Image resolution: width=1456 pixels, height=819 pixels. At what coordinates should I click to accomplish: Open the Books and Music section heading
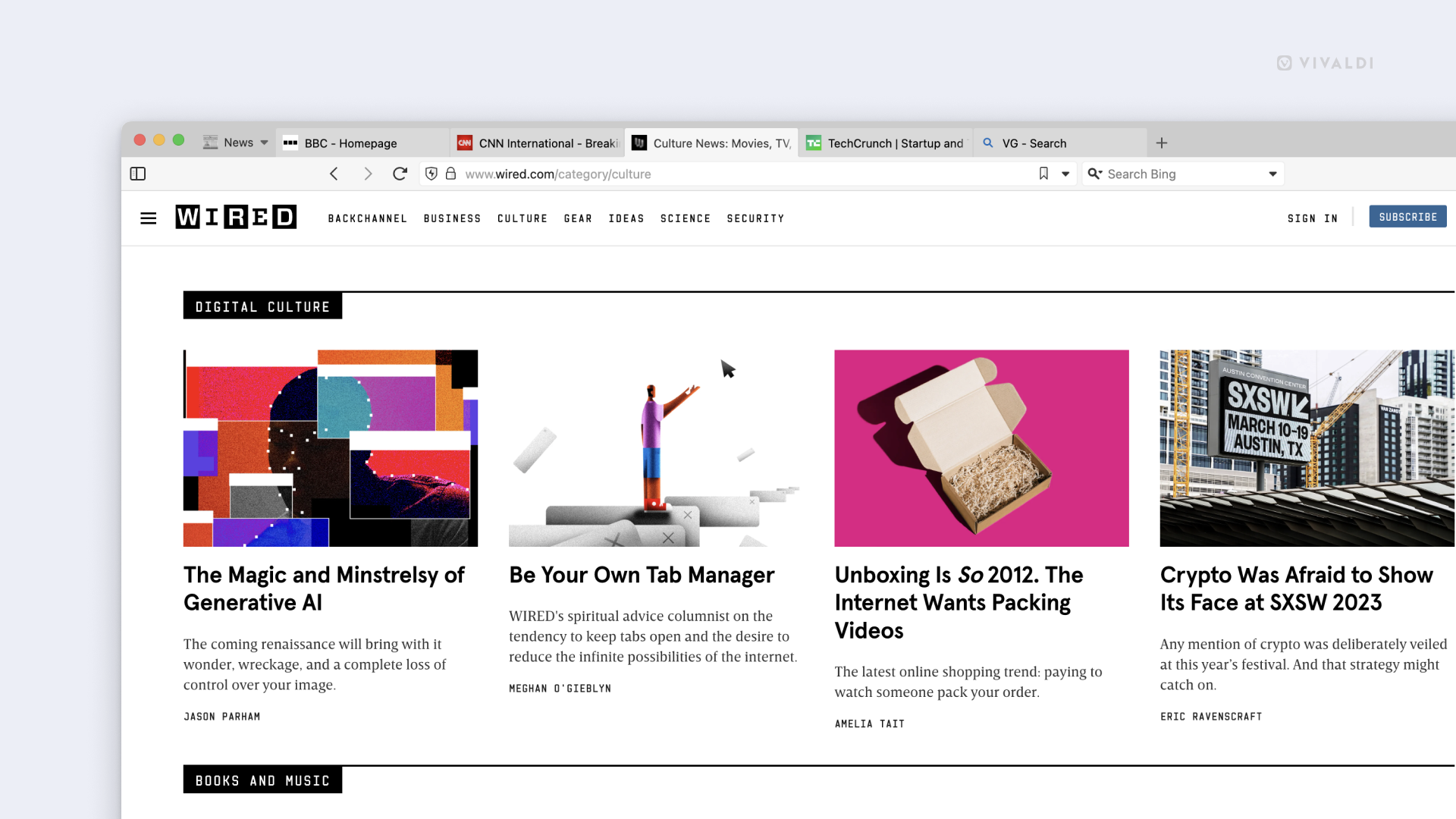tap(262, 780)
